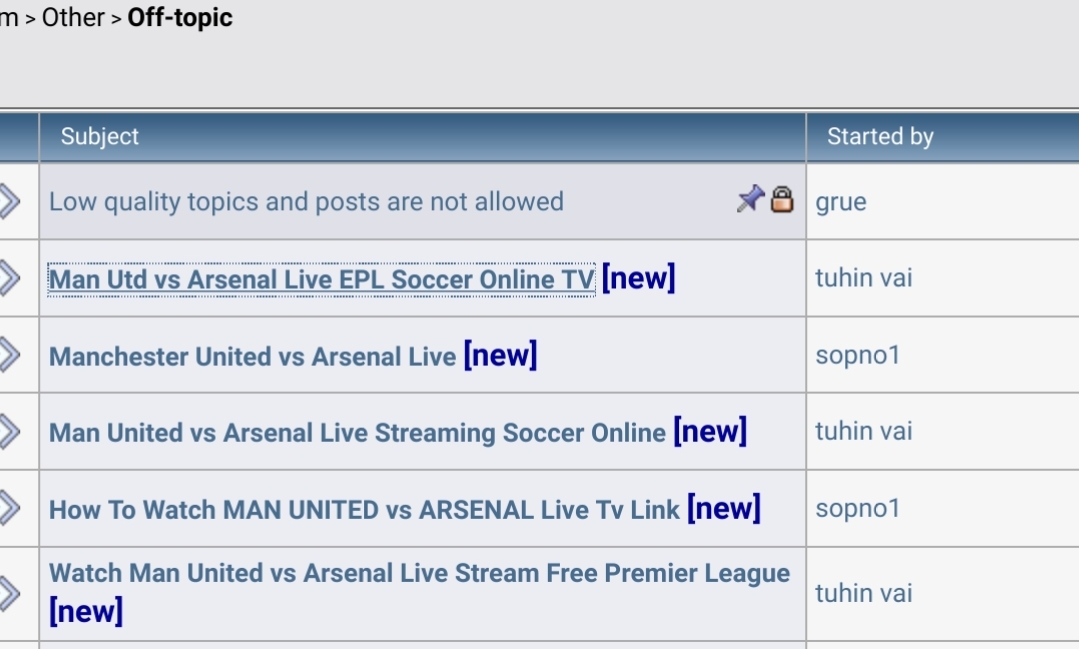Click [new] badge on Manchester United vs Arsenal Live
Screen dimensions: 1079x649
tap(500, 355)
